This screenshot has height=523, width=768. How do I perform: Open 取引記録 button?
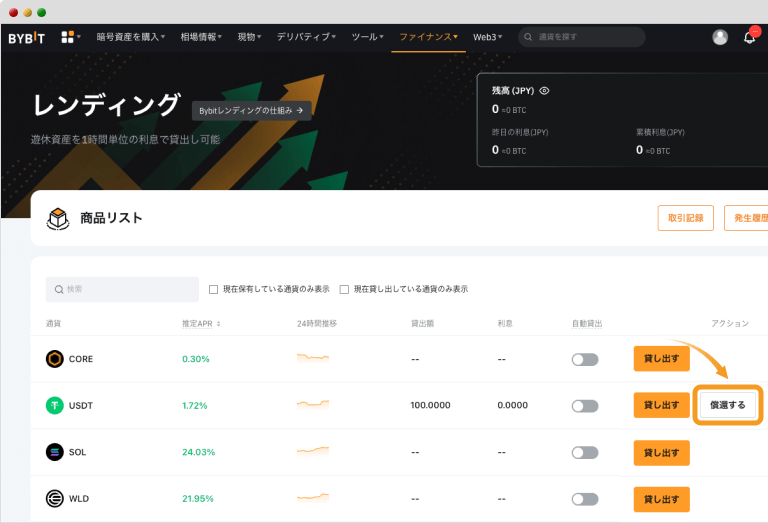point(685,218)
